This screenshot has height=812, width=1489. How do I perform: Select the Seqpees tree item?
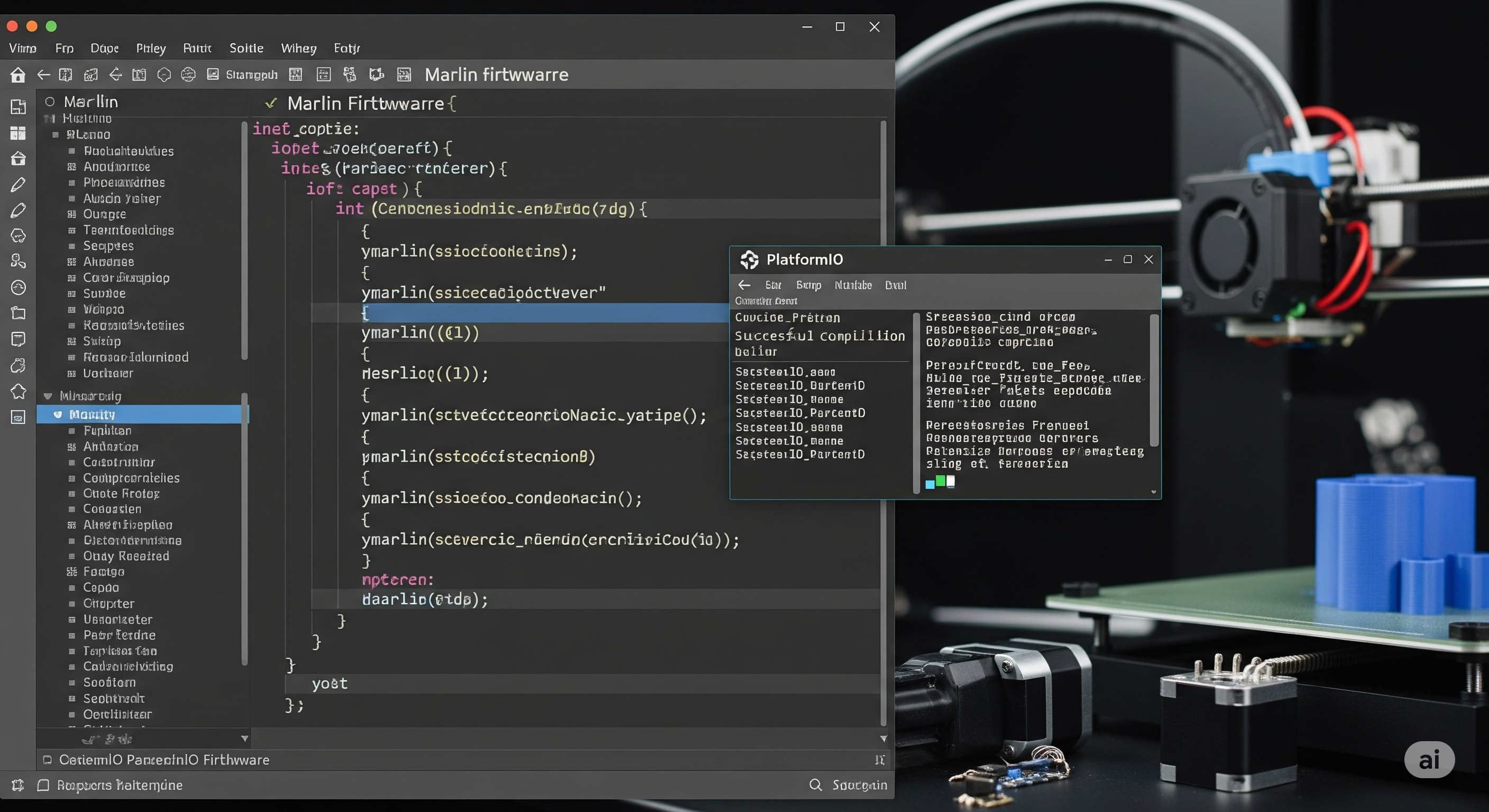click(x=108, y=246)
